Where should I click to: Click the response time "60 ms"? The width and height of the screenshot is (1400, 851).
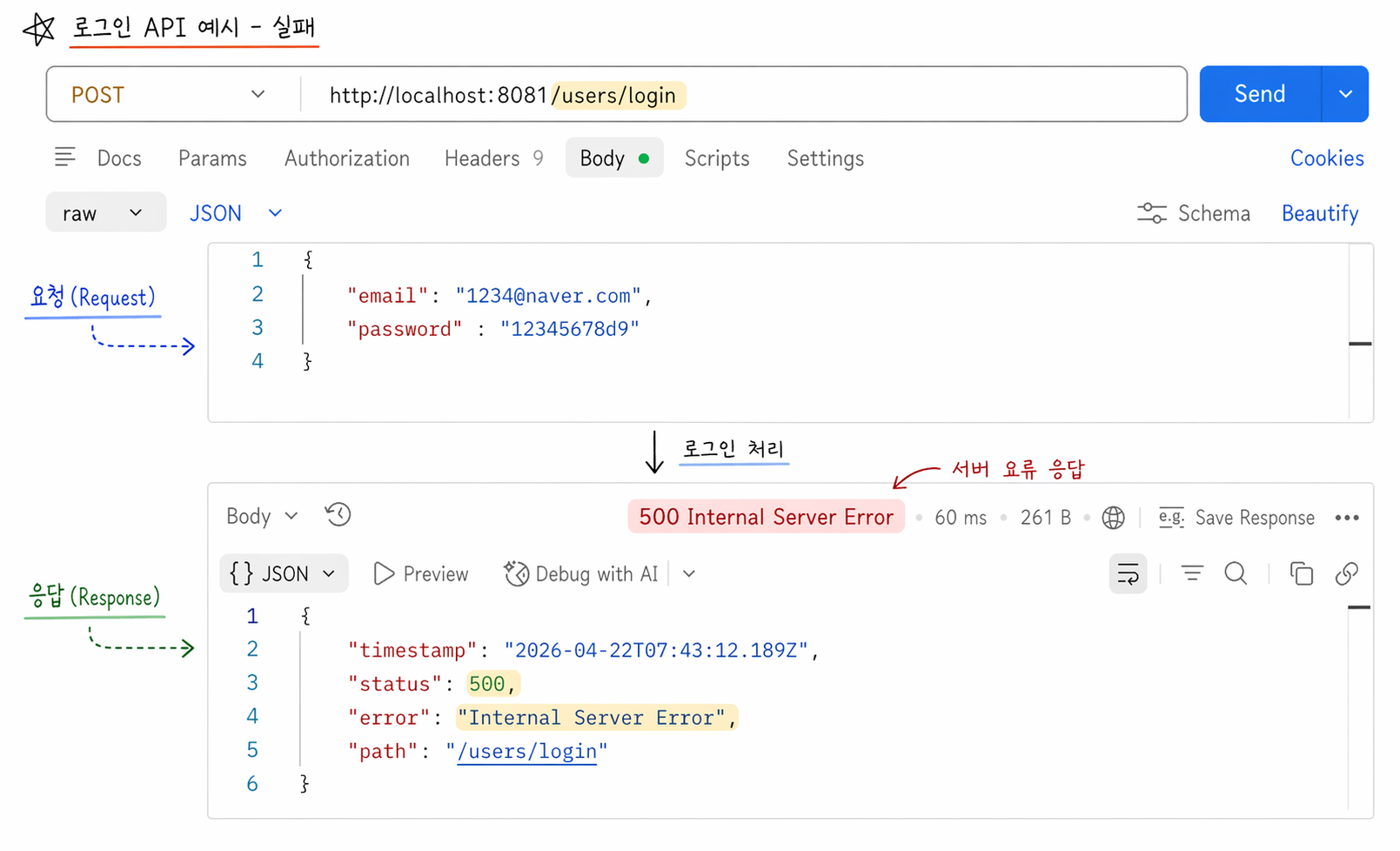961,518
